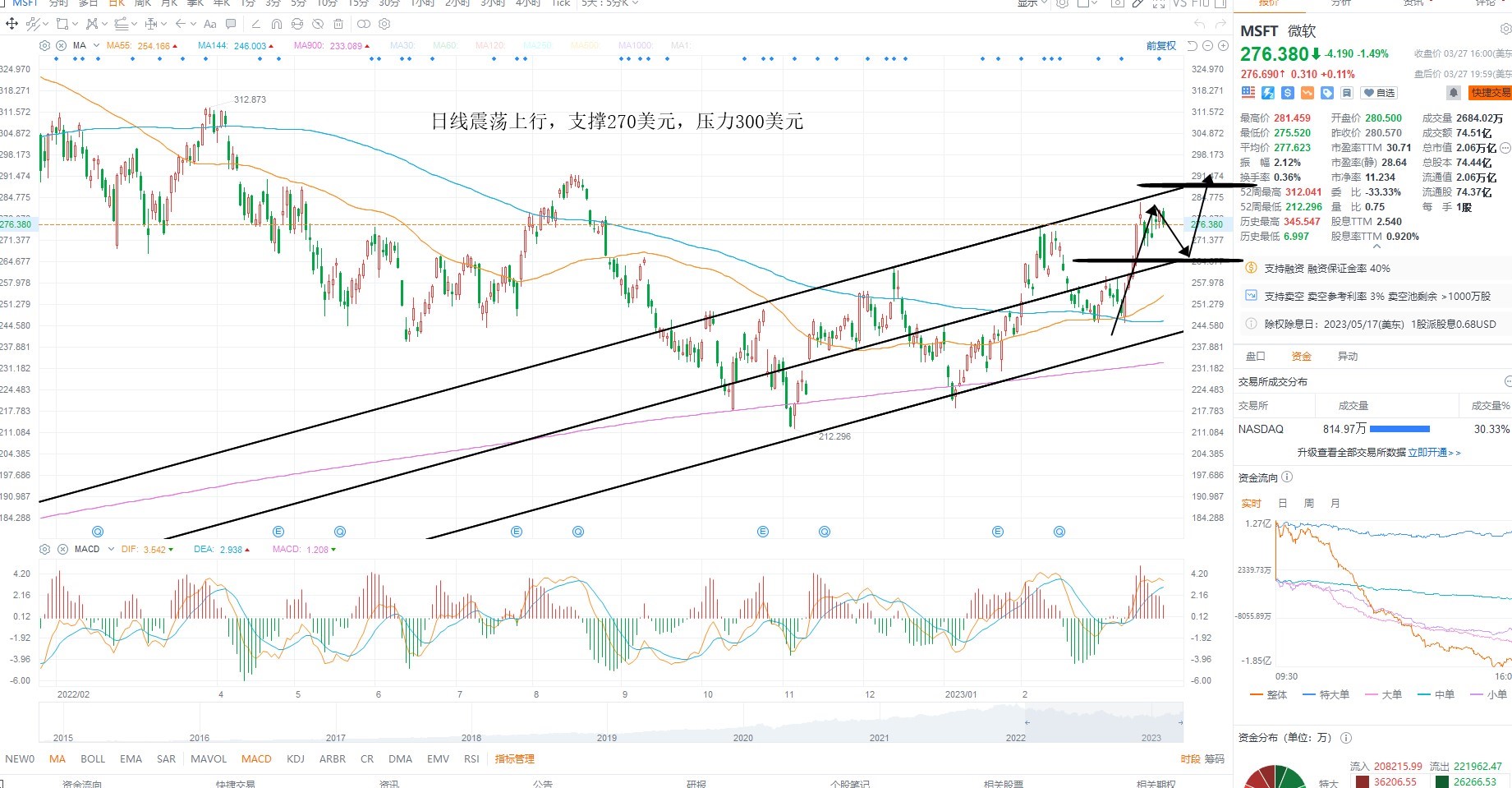This screenshot has width=1512, height=788.
Task: Set a price alert with the bell icon
Action: click(1454, 93)
